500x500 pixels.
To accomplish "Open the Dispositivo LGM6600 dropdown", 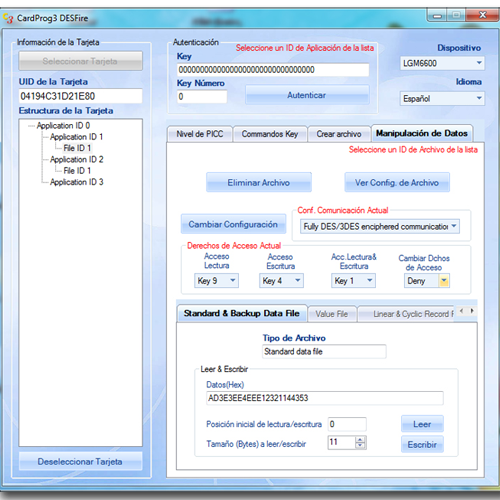I will 479,63.
